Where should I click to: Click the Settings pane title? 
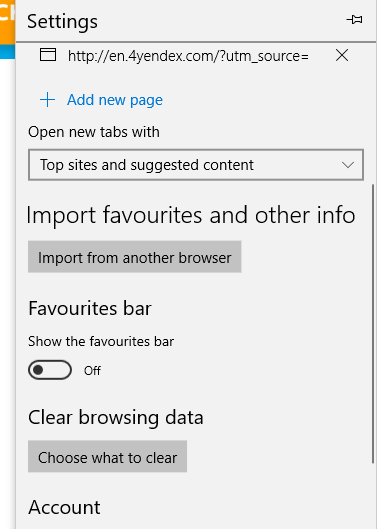(x=62, y=22)
